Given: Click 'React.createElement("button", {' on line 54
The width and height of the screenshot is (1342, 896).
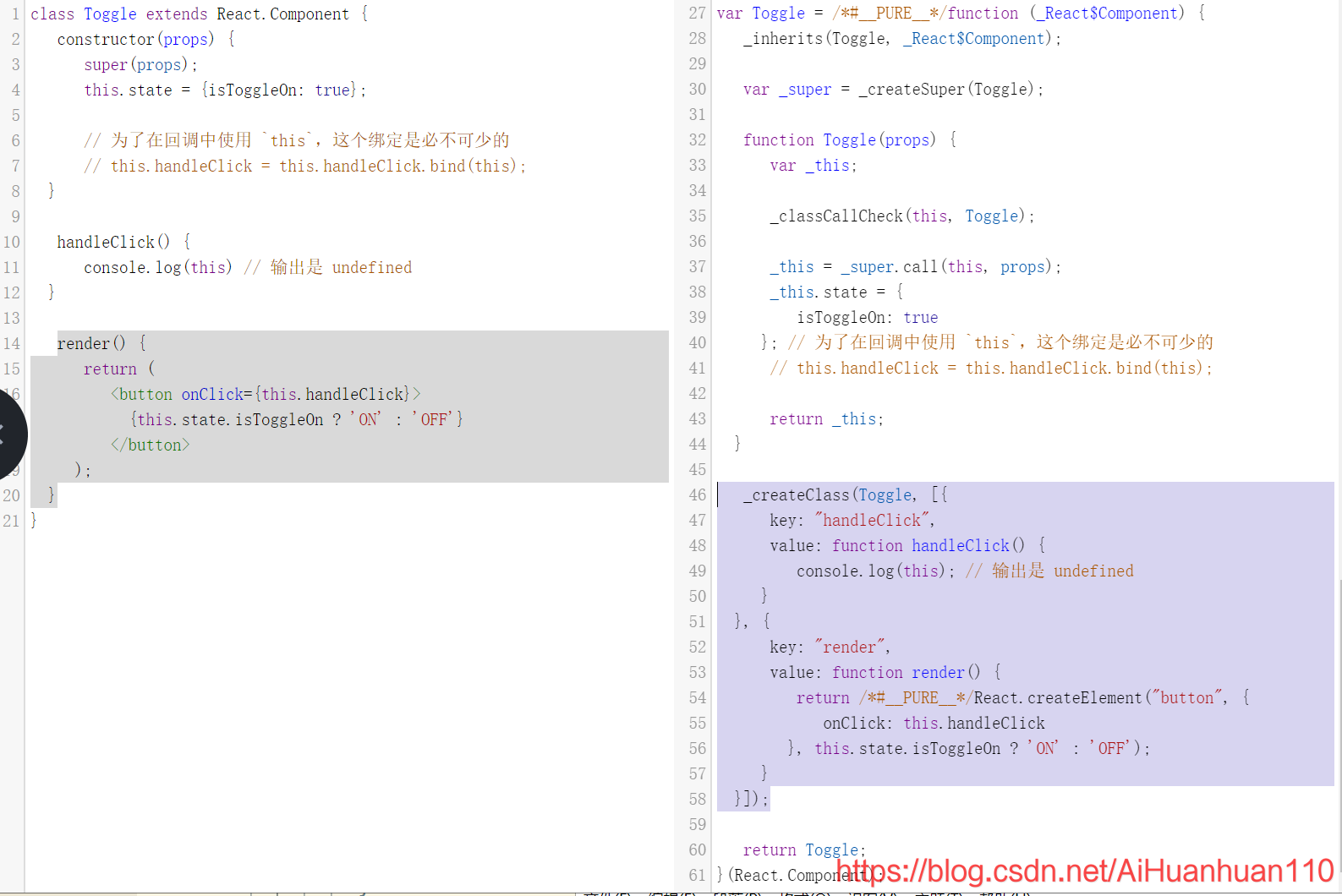Looking at the screenshot, I should (x=1112, y=697).
